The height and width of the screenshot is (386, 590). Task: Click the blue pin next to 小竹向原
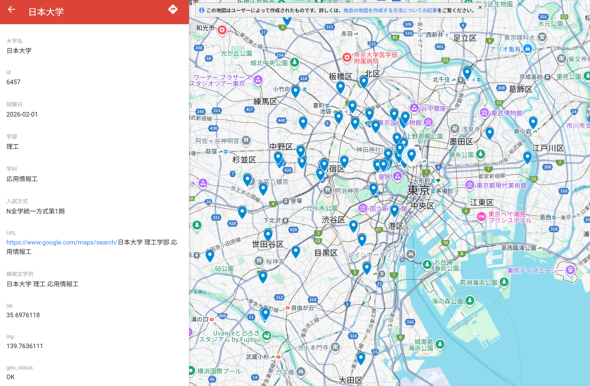295,91
